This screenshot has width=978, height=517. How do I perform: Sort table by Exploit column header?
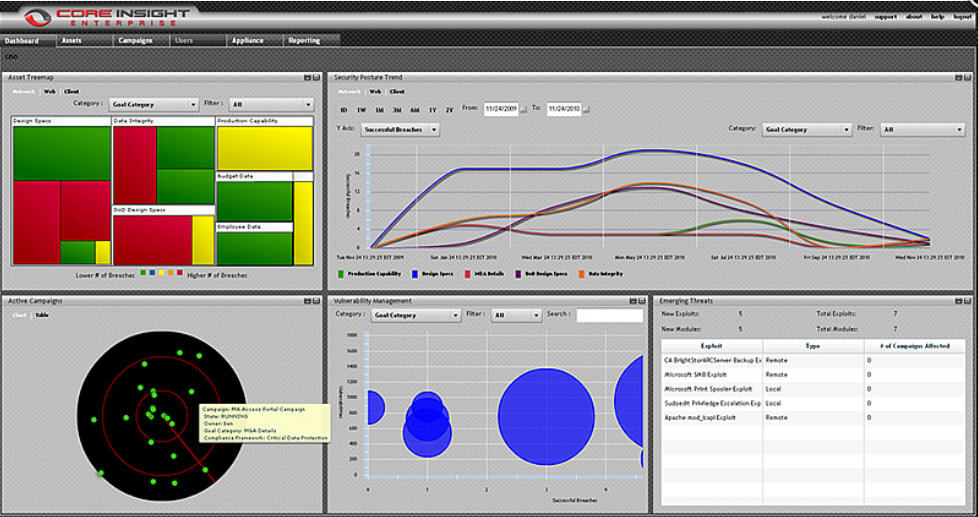712,346
